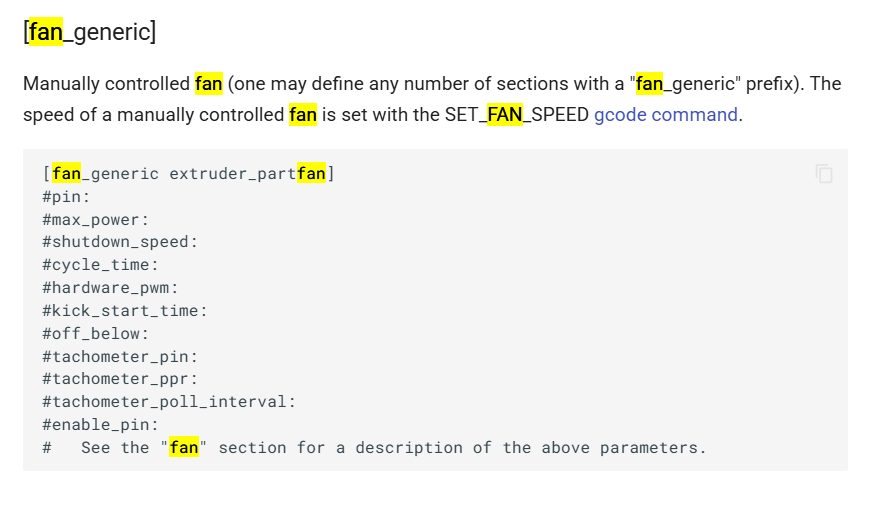Click the #off_below: config line
Viewport: 873px width, 505px height.
pos(96,333)
